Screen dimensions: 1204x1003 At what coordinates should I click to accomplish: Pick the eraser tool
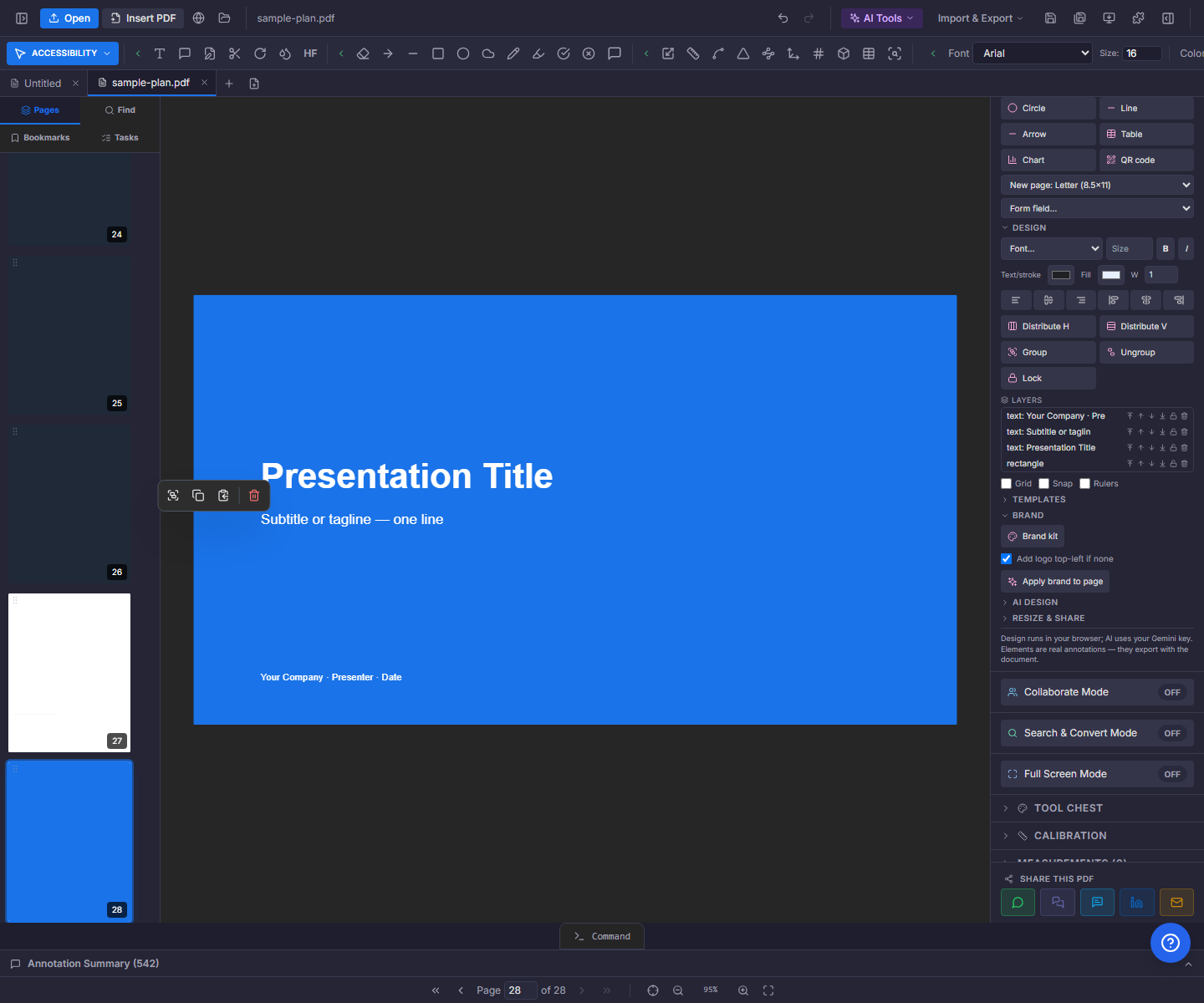363,53
